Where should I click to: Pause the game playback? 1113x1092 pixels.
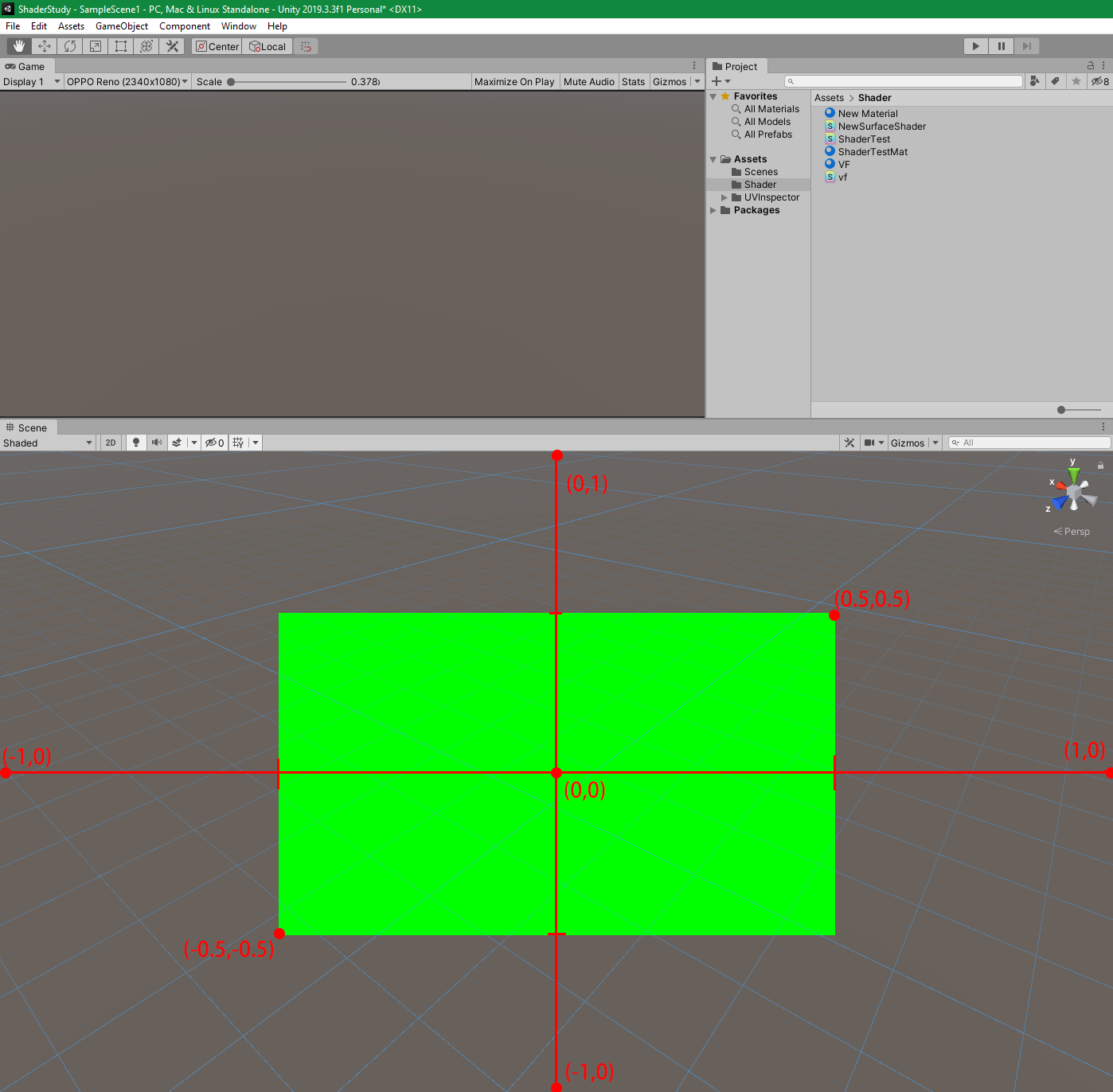coord(1002,46)
